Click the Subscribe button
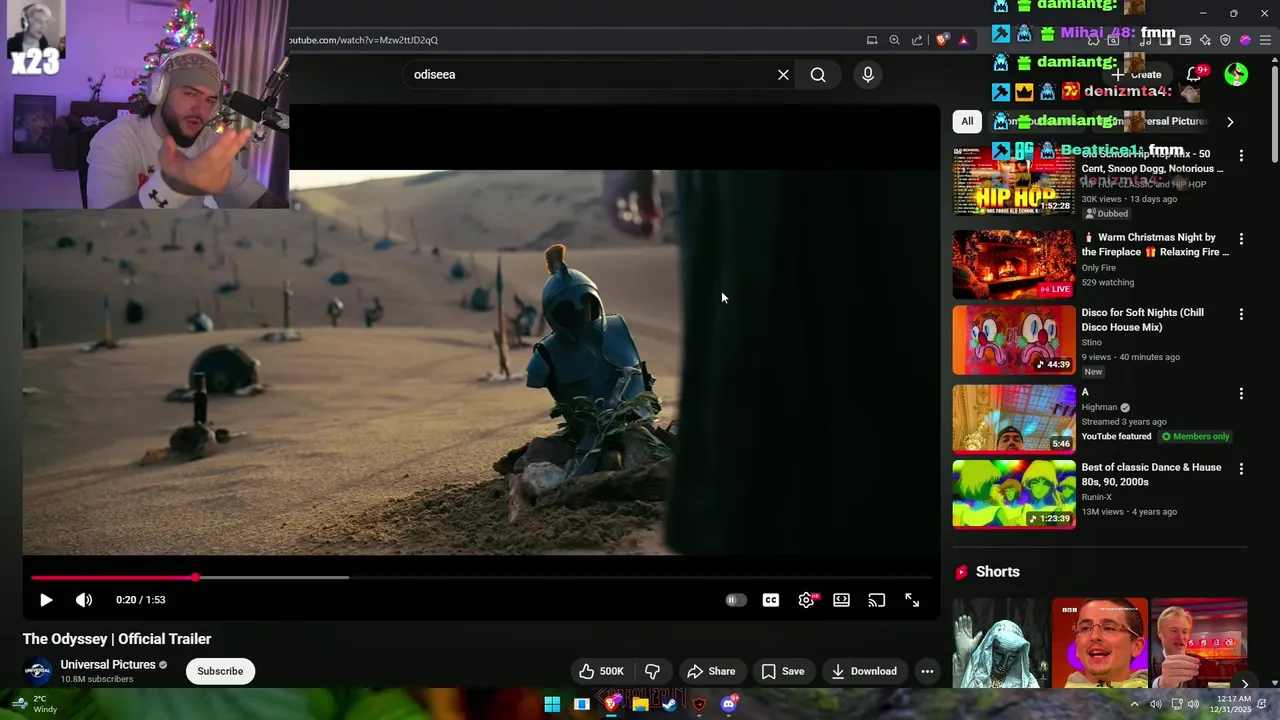This screenshot has width=1280, height=720. tap(220, 671)
